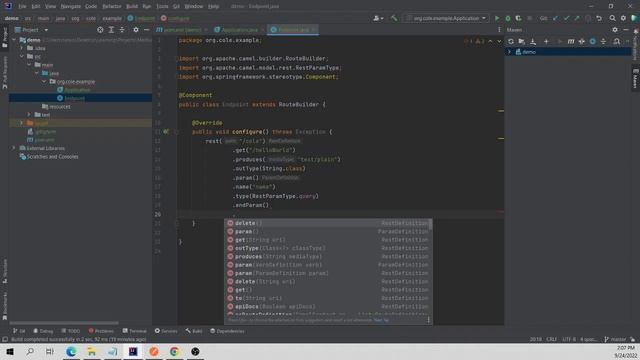Screen dimensions: 640x360
Task: Open Microsoft Edge from the taskbar
Action: [x=71, y=351]
